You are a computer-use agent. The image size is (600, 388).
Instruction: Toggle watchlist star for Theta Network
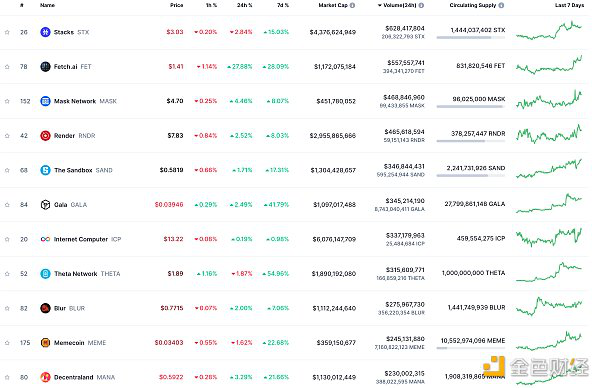click(7, 274)
